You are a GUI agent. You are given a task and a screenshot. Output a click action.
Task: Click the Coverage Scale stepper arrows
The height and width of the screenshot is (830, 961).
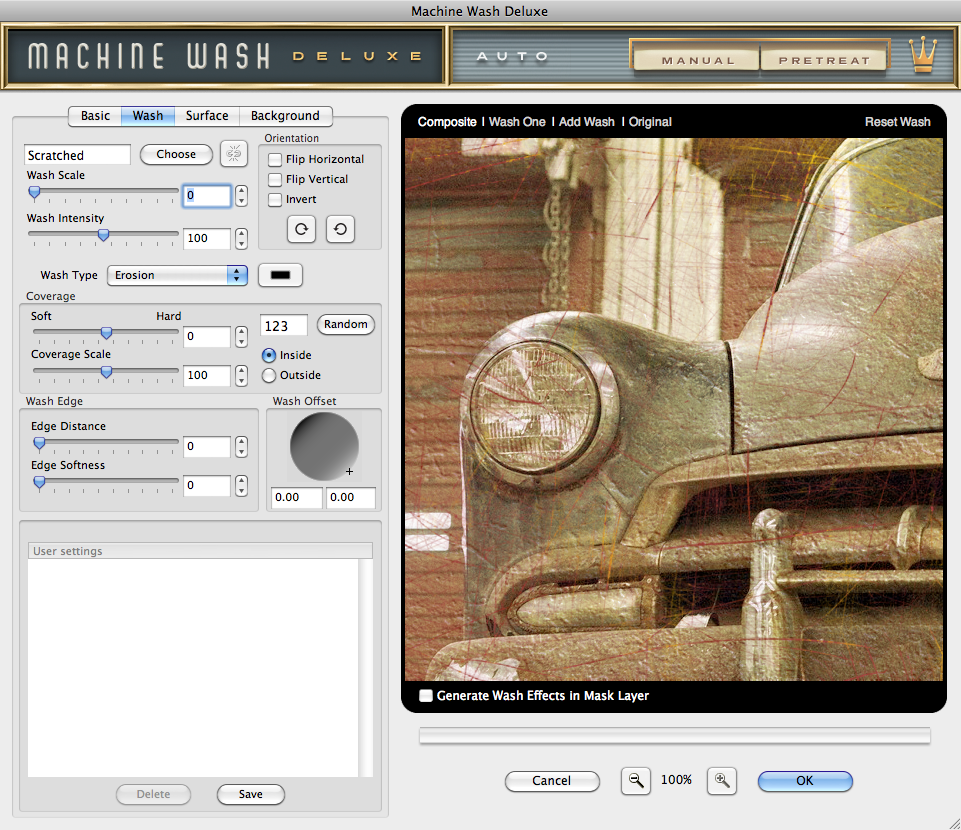pos(241,375)
